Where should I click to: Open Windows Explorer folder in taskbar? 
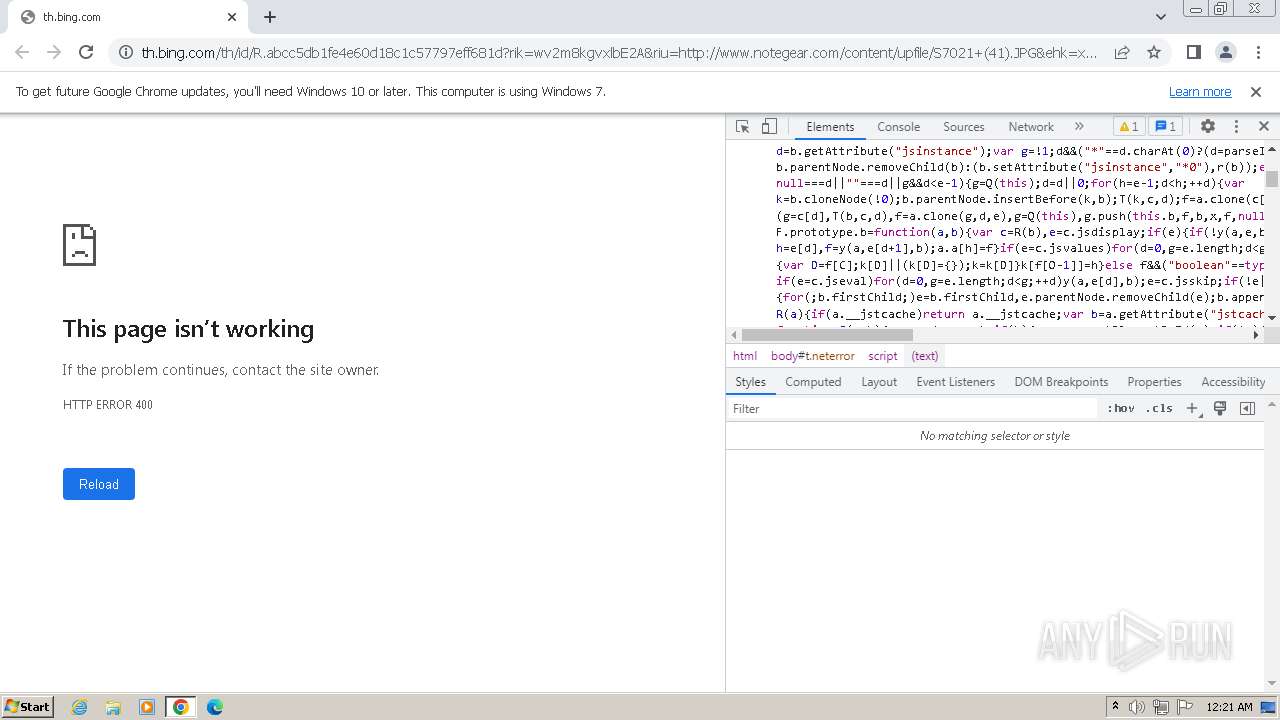(113, 707)
